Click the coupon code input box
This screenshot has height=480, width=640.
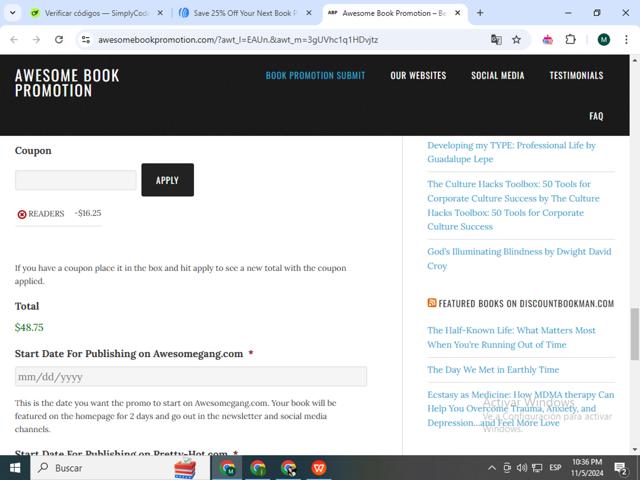pos(76,180)
